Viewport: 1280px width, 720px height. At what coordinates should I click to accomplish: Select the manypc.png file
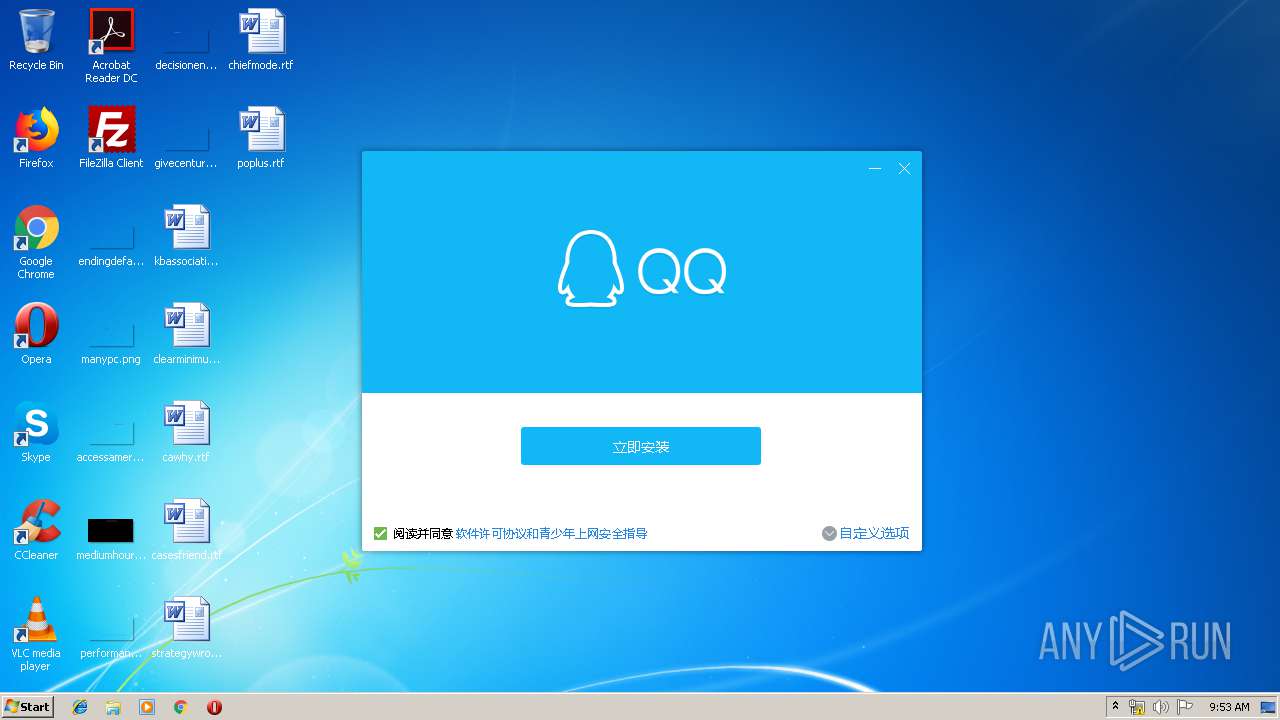(111, 342)
